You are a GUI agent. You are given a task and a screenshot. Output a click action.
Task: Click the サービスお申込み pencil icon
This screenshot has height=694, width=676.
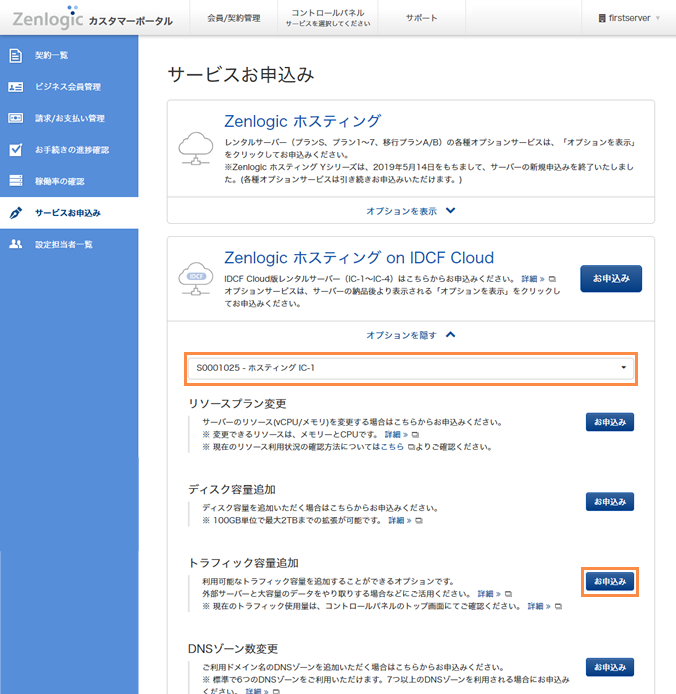pos(15,213)
